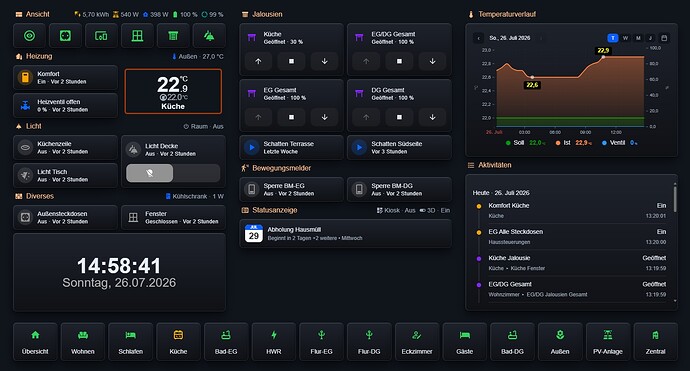This screenshot has width=690, height=371.
Task: Raise the Küche blind with up arrow
Action: point(258,61)
